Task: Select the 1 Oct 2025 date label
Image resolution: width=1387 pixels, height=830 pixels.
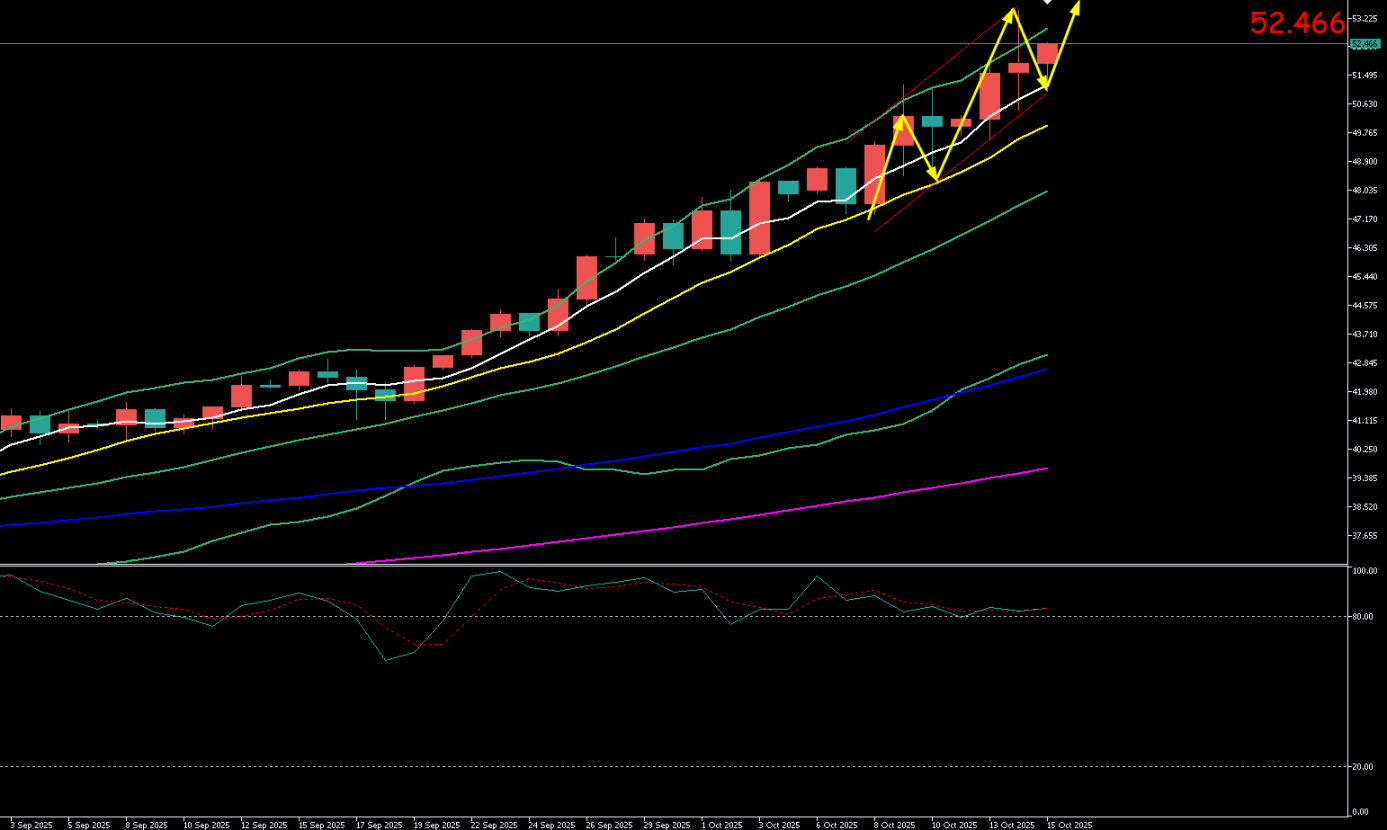Action: pos(722,825)
